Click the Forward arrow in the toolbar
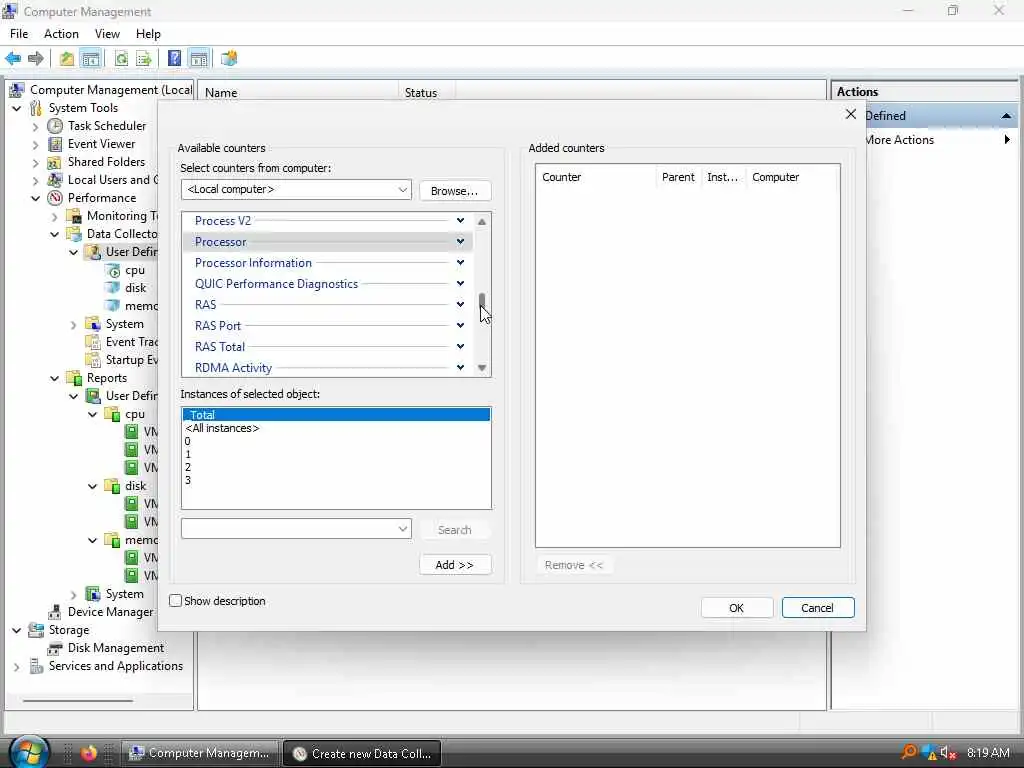 tap(36, 59)
